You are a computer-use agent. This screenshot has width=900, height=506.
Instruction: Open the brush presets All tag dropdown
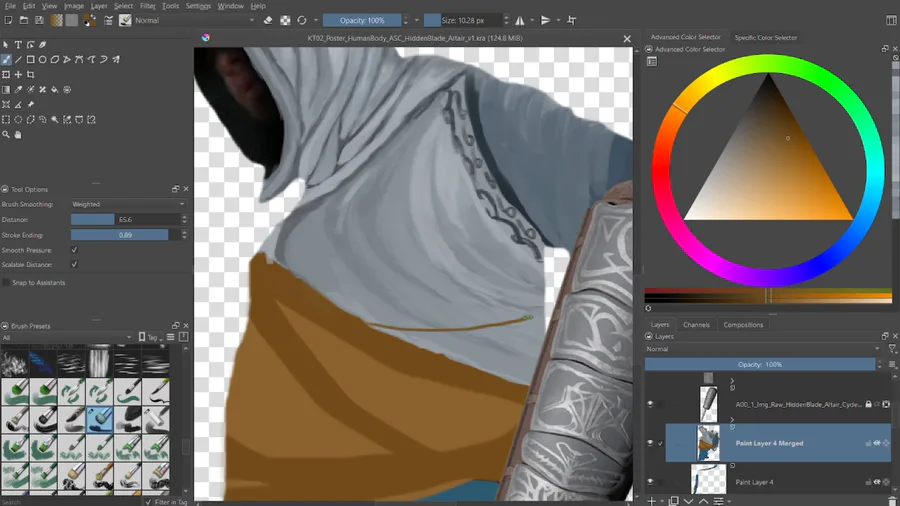click(x=67, y=337)
